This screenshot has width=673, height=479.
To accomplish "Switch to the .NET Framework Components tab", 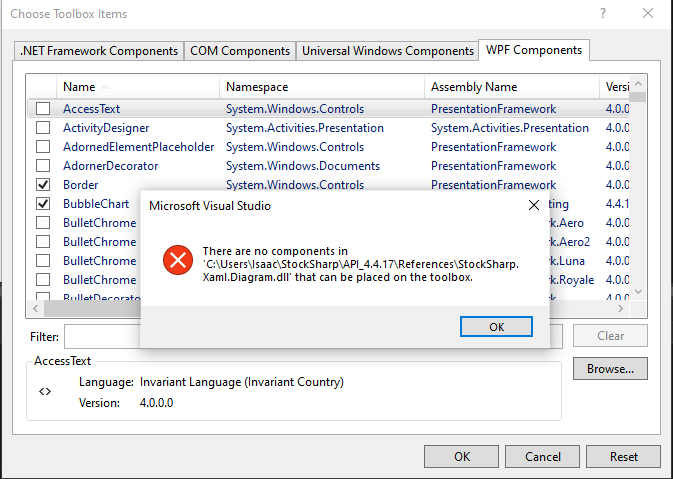I will [x=99, y=51].
